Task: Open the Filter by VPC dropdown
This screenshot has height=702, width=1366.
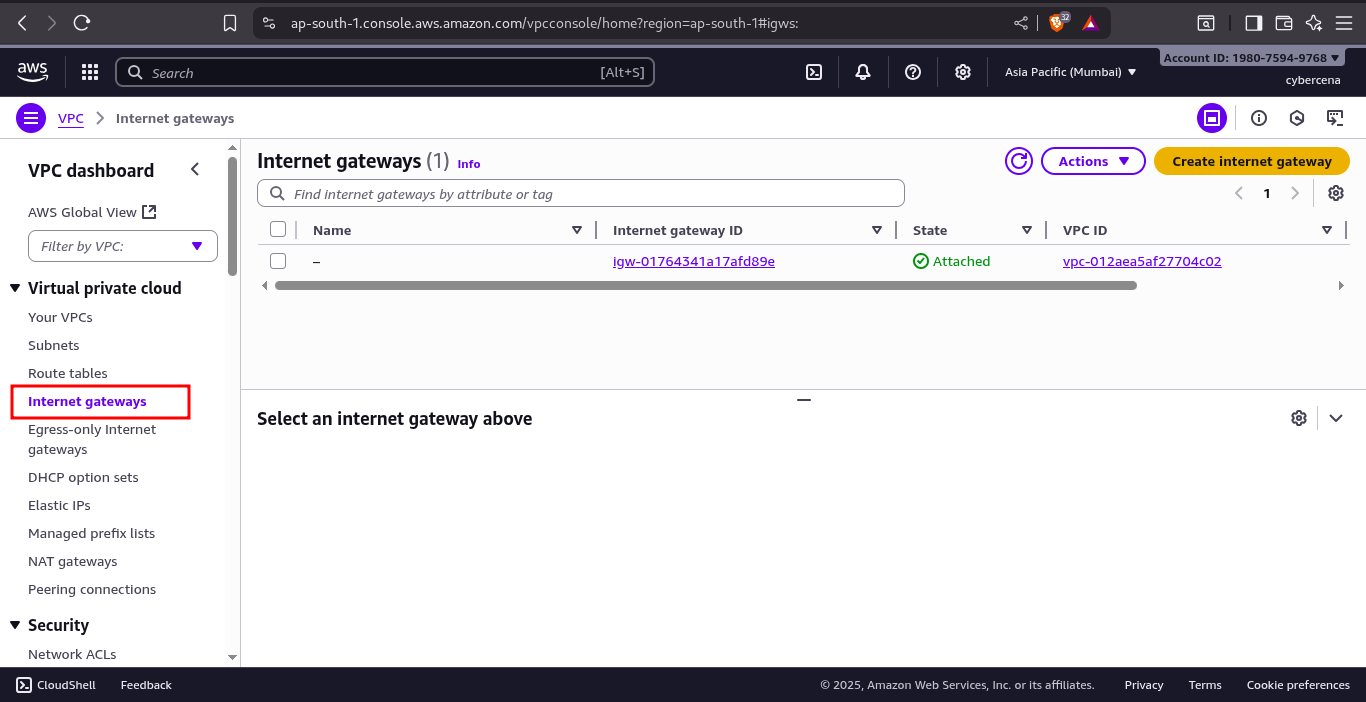Action: coord(123,246)
